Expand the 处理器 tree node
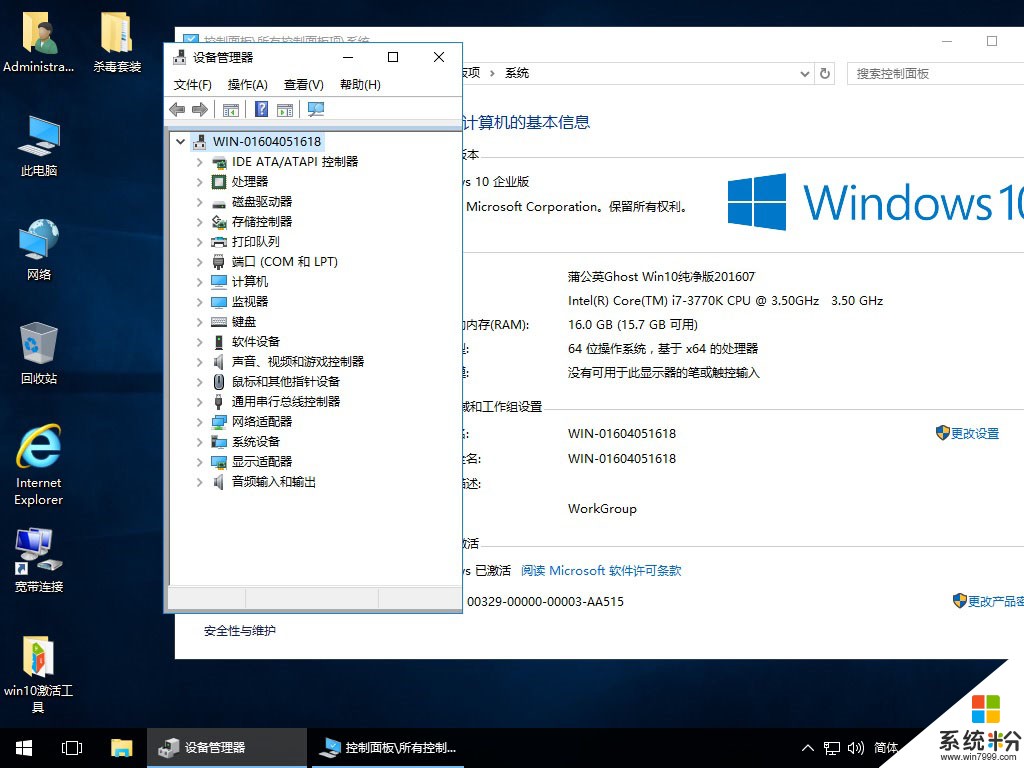This screenshot has width=1024, height=768. (200, 182)
